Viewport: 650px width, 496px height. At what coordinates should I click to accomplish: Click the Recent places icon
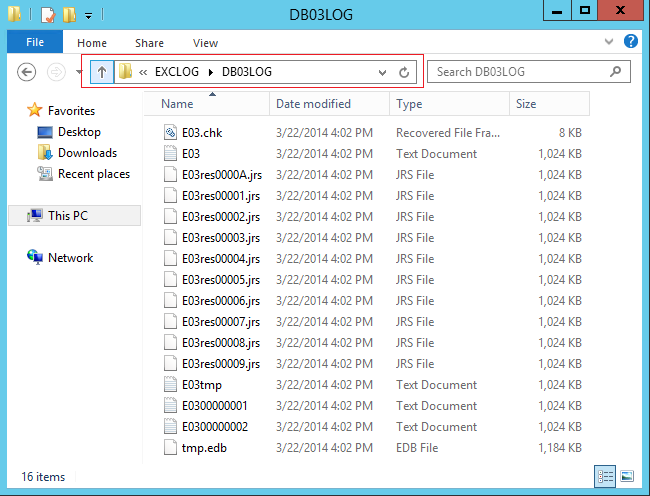(x=45, y=174)
